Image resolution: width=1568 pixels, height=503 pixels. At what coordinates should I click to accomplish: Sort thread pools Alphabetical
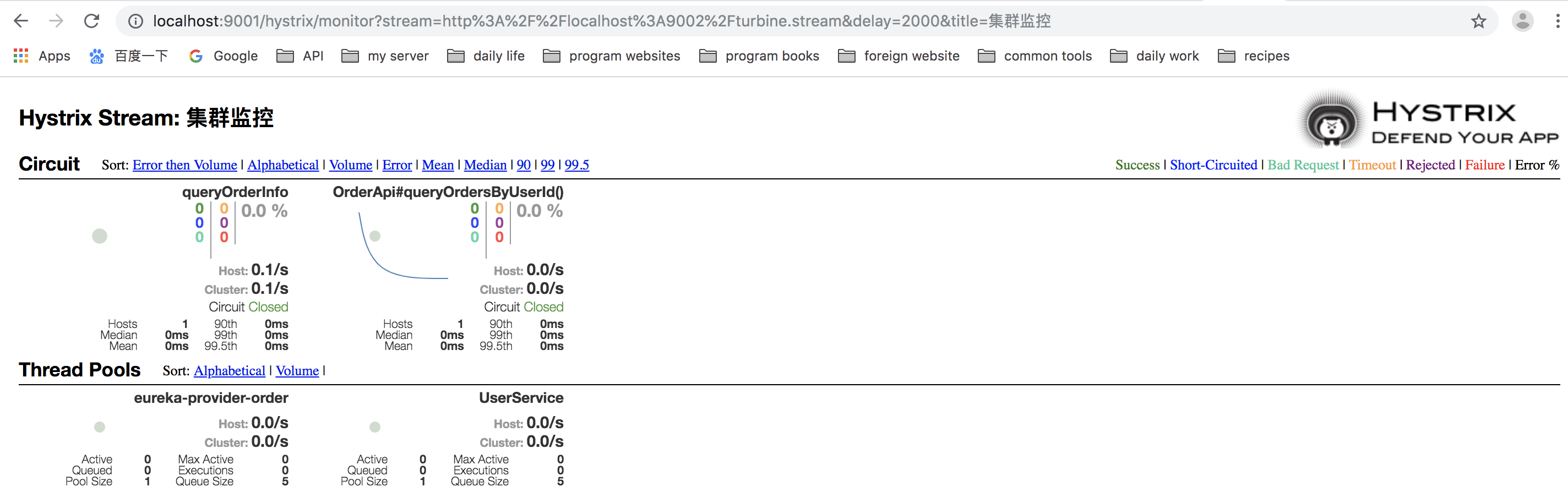(230, 370)
